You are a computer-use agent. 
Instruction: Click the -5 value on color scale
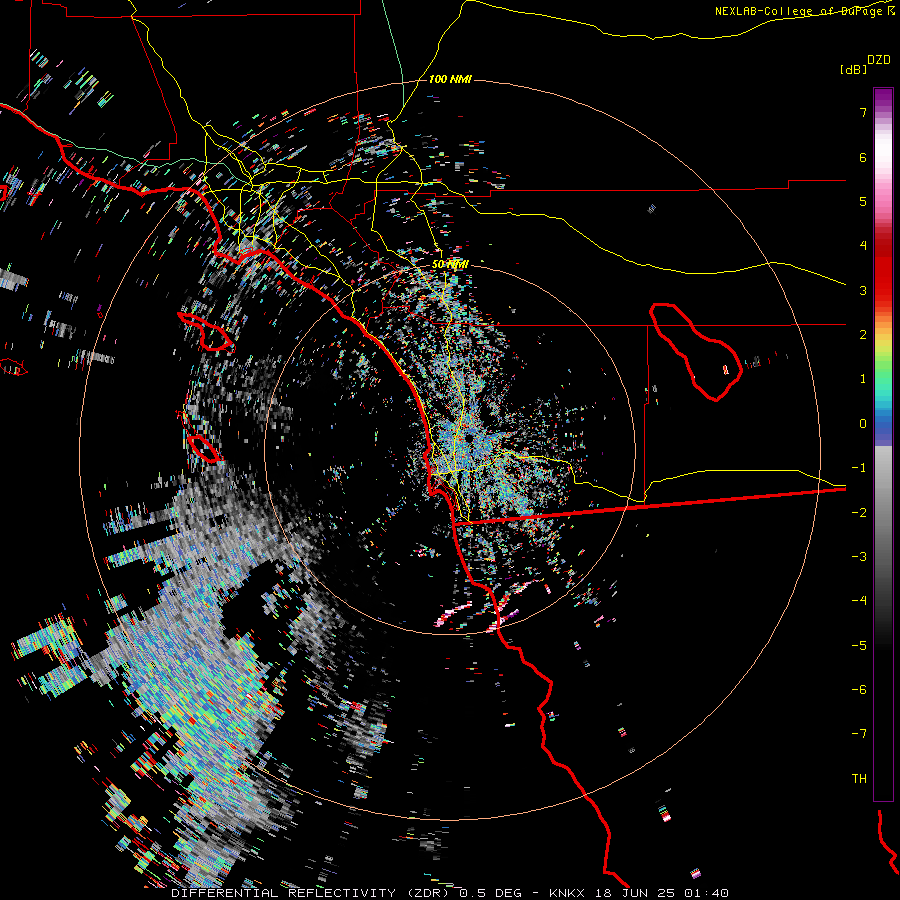859,646
